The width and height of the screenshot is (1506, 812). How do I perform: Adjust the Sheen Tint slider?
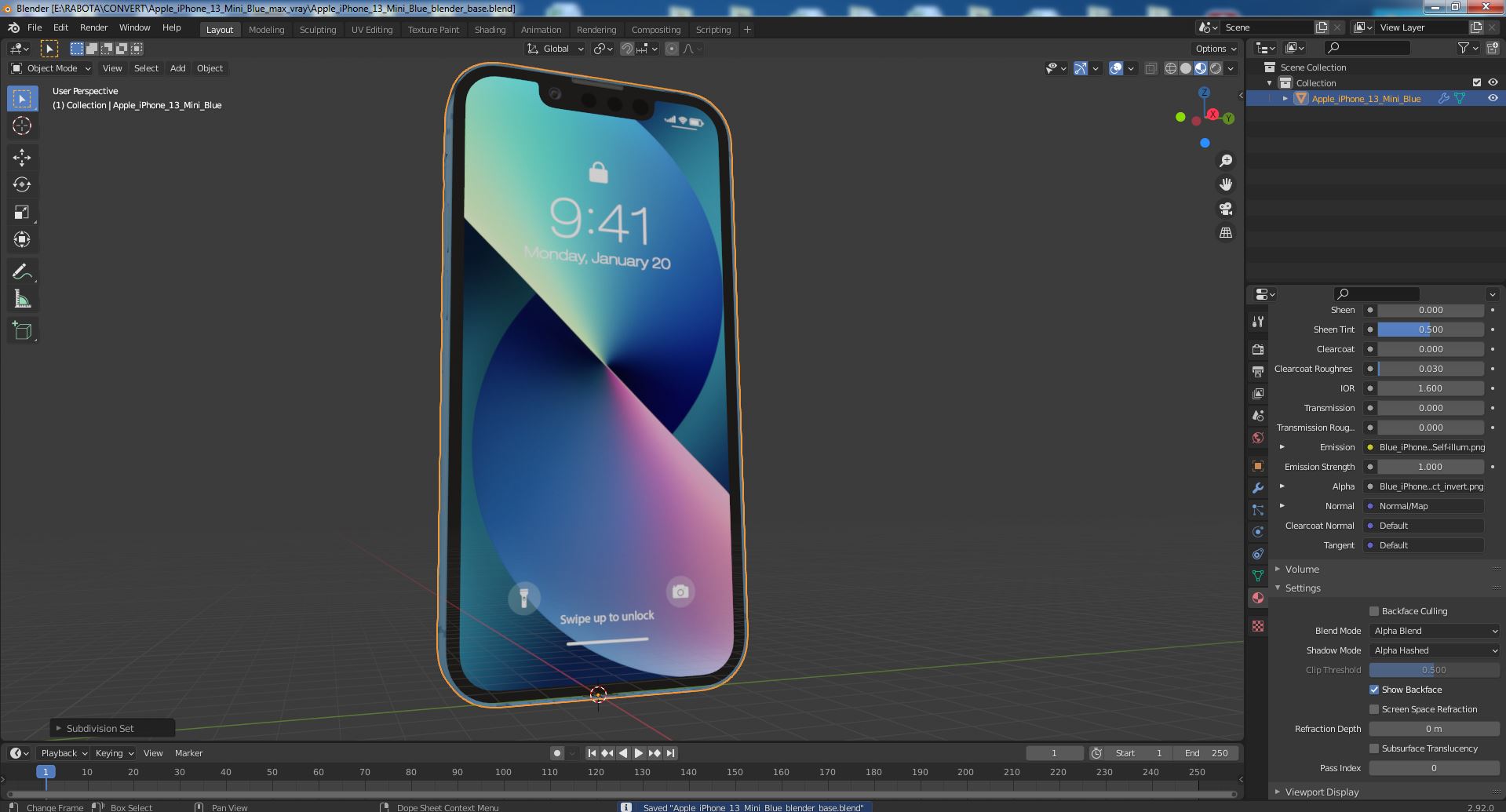(1431, 330)
